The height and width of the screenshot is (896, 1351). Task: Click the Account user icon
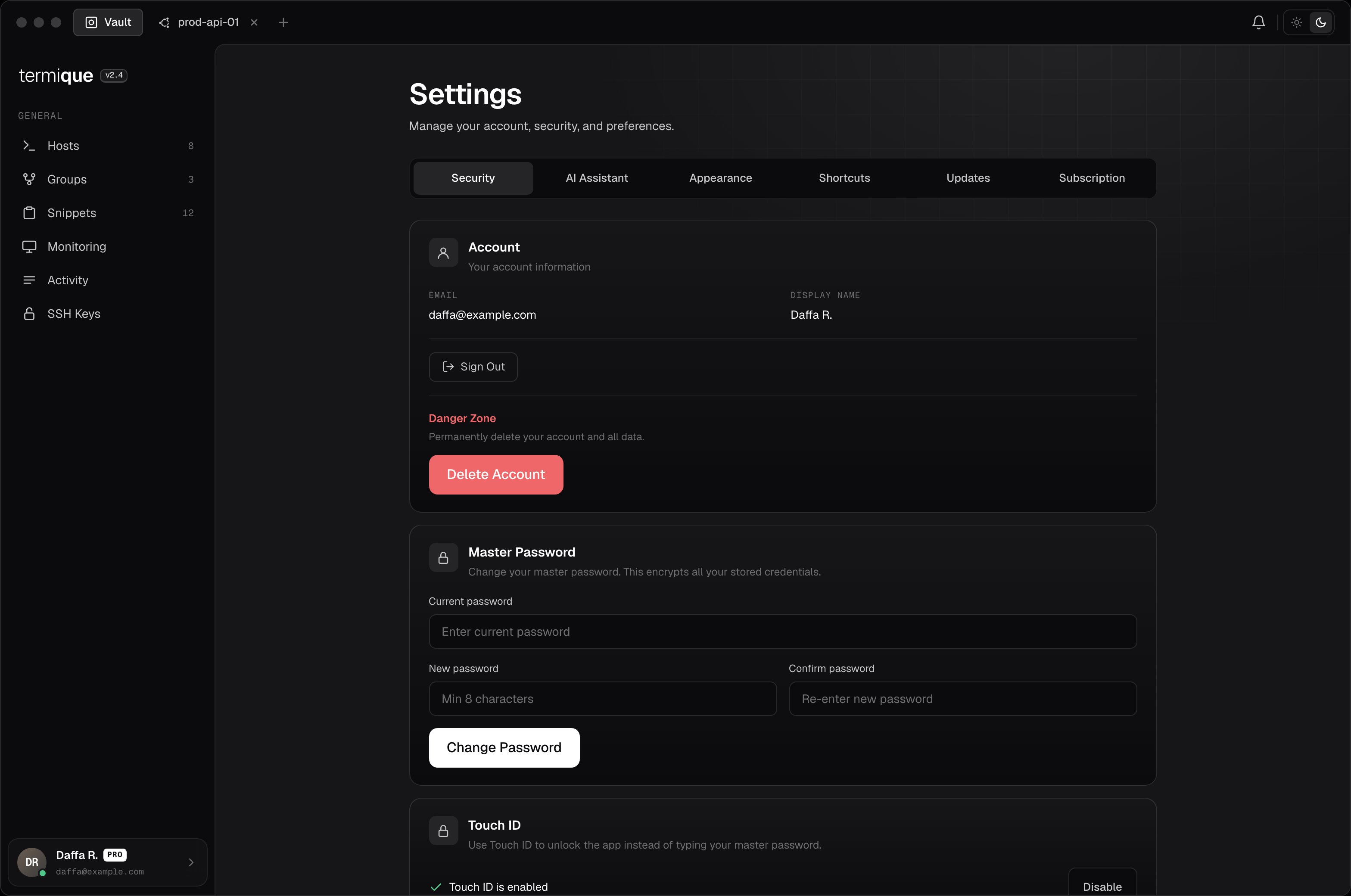tap(443, 252)
